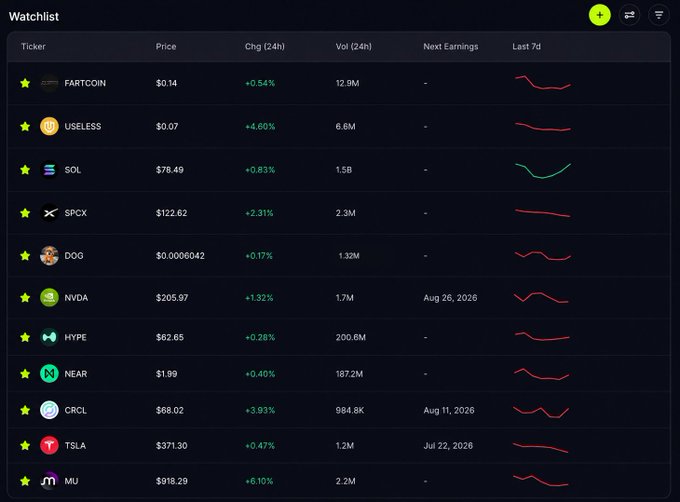Image resolution: width=680 pixels, height=502 pixels.
Task: Select the HYPE ticker name
Action: 75,337
